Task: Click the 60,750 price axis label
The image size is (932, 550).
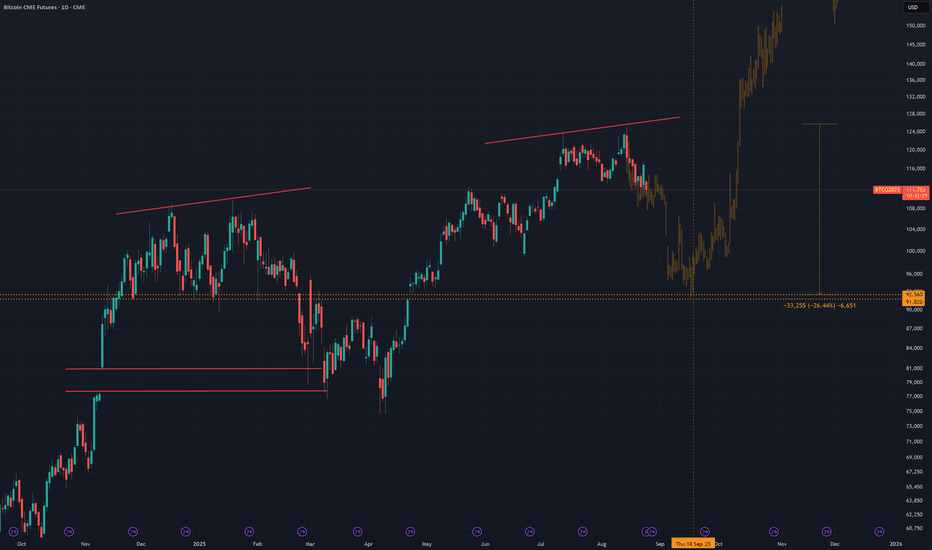Action: tap(914, 528)
